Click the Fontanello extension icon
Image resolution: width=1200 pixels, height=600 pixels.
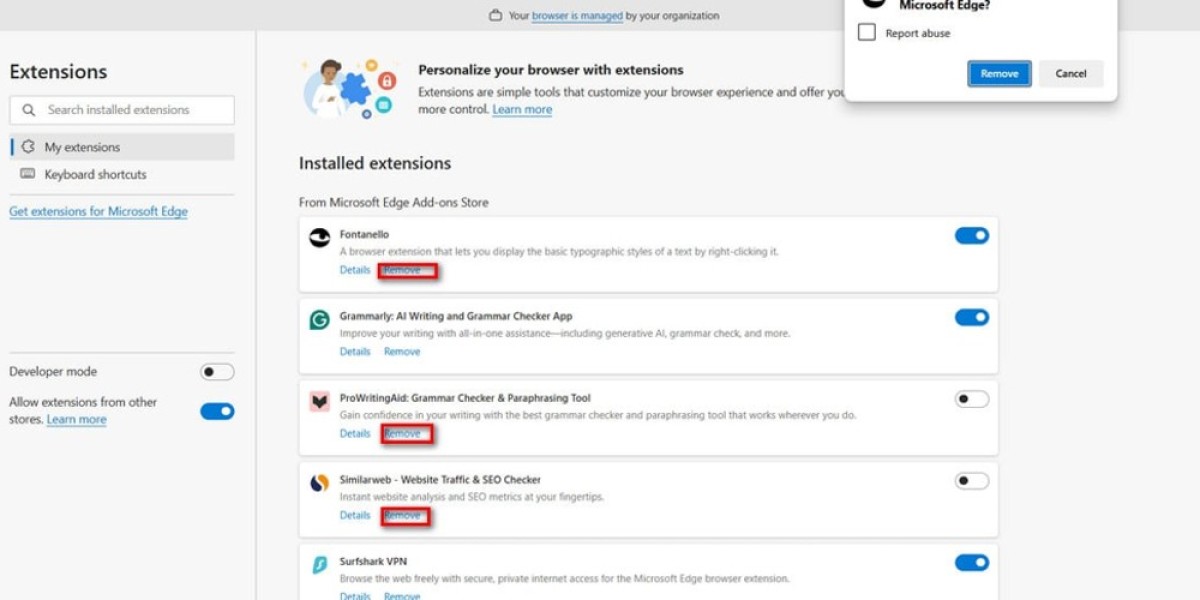pyautogui.click(x=319, y=237)
